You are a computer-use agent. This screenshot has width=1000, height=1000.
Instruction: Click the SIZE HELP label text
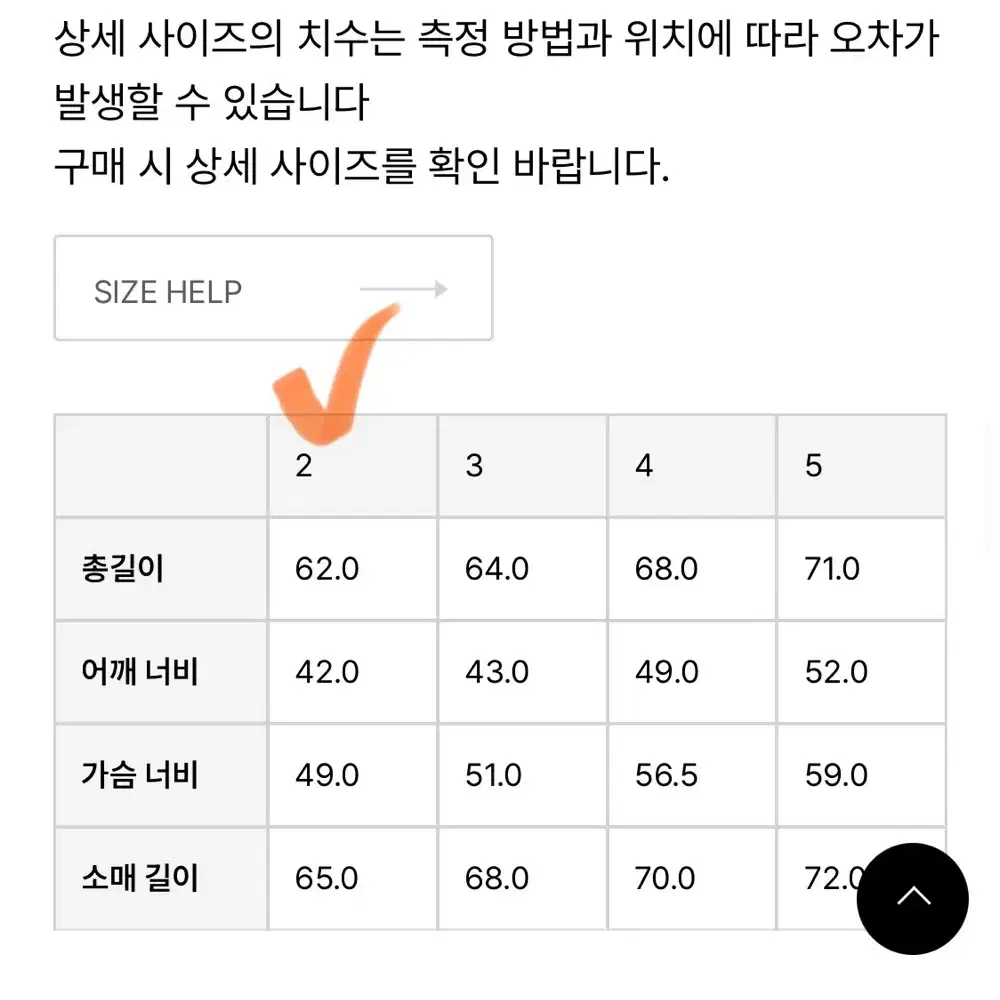pyautogui.click(x=168, y=293)
